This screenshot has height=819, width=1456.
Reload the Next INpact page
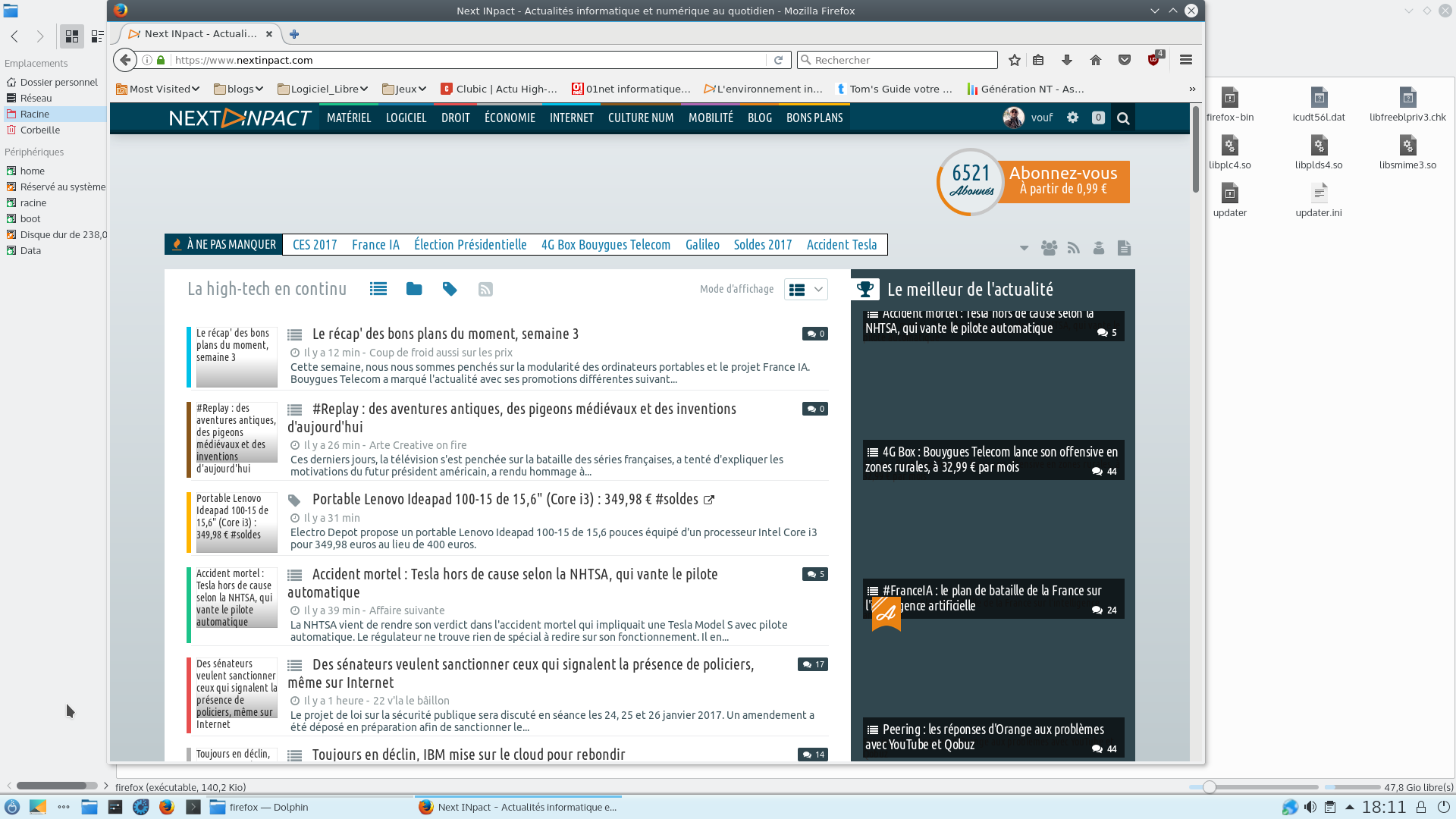tap(778, 60)
